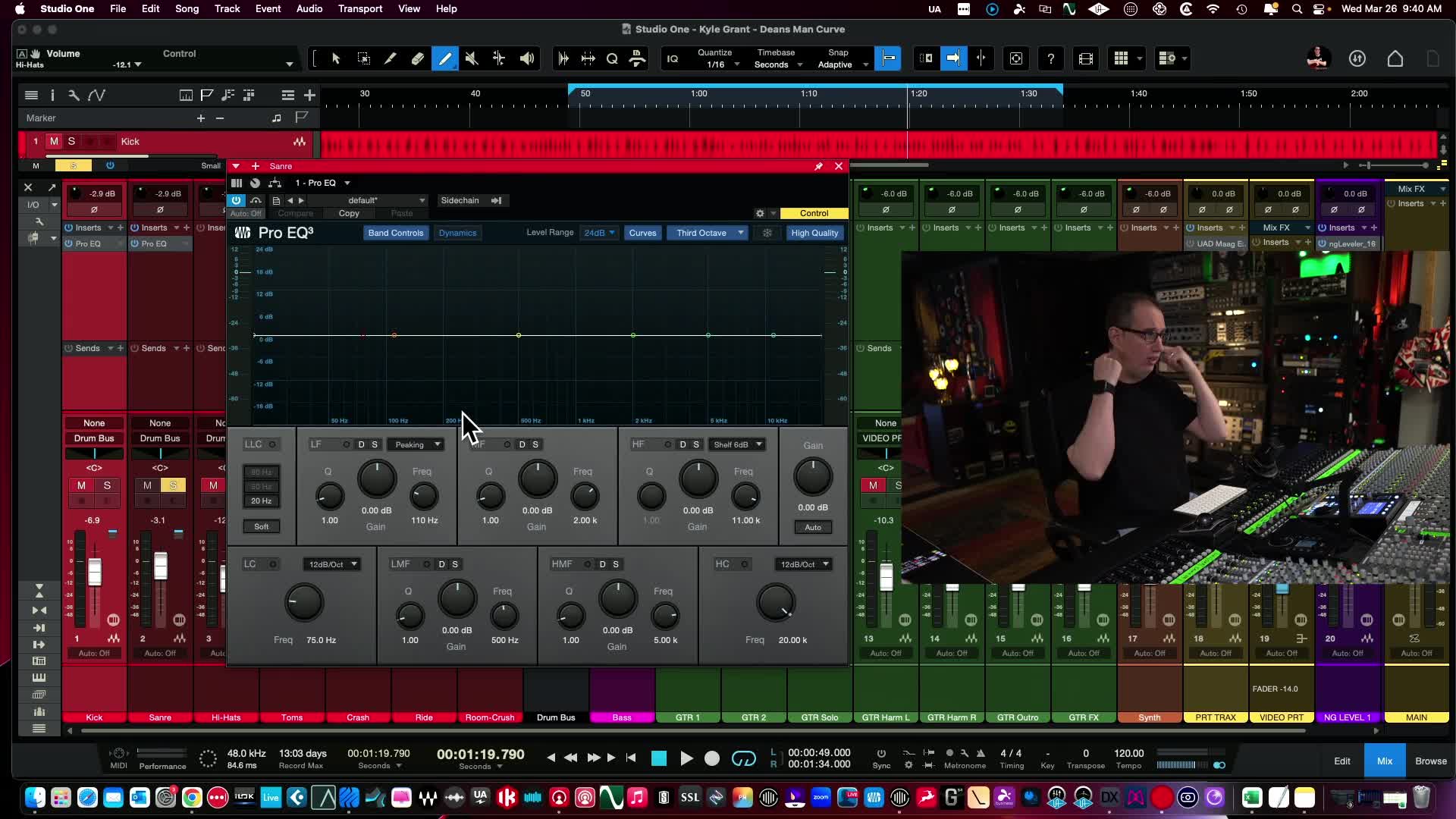Screen dimensions: 1456x819
Task: Mute channel 13 in mixer
Action: click(873, 485)
